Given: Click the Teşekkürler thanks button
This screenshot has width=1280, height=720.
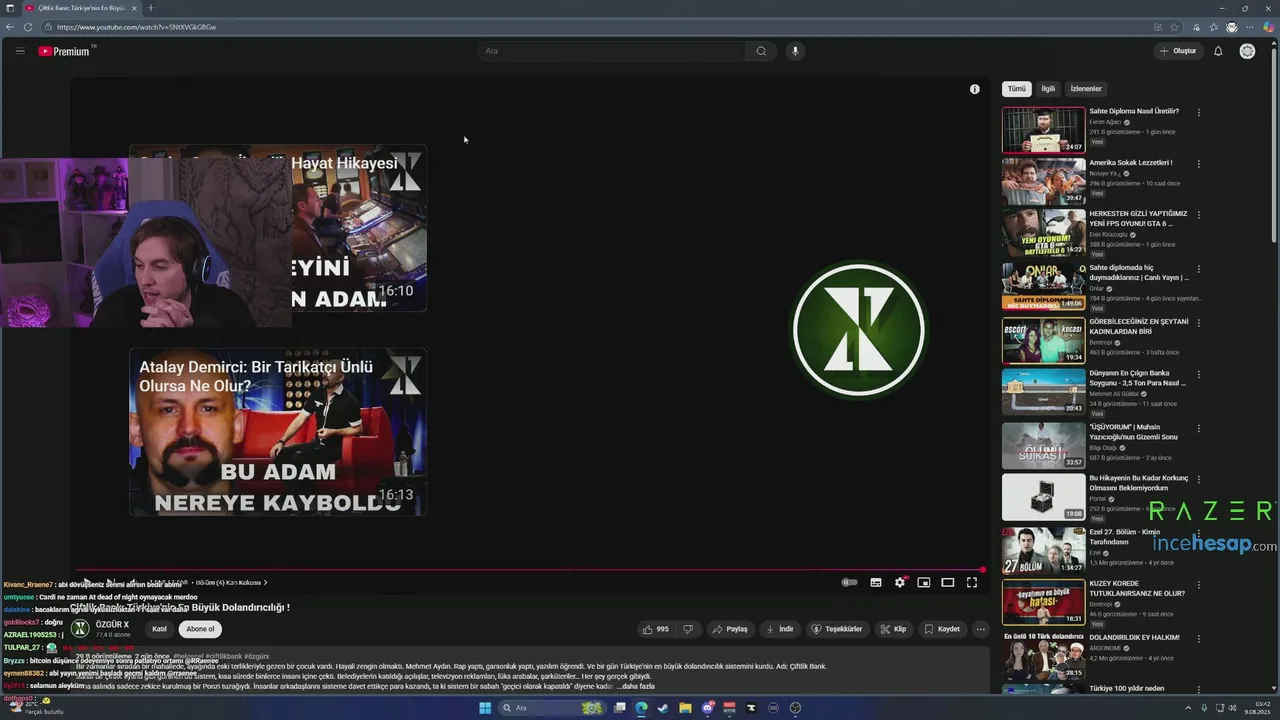Looking at the screenshot, I should pyautogui.click(x=836, y=629).
